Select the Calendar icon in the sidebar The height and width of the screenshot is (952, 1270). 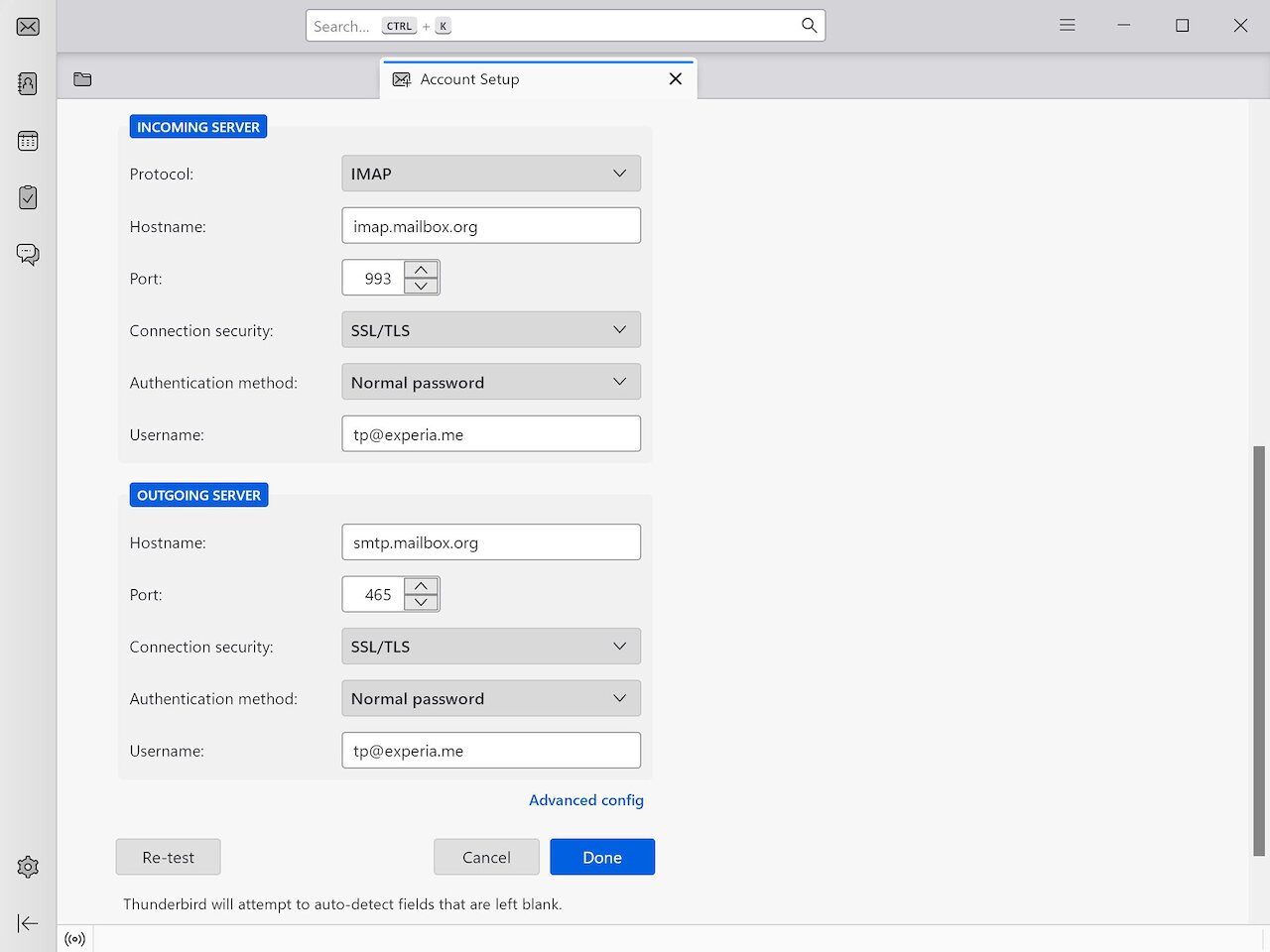click(27, 140)
